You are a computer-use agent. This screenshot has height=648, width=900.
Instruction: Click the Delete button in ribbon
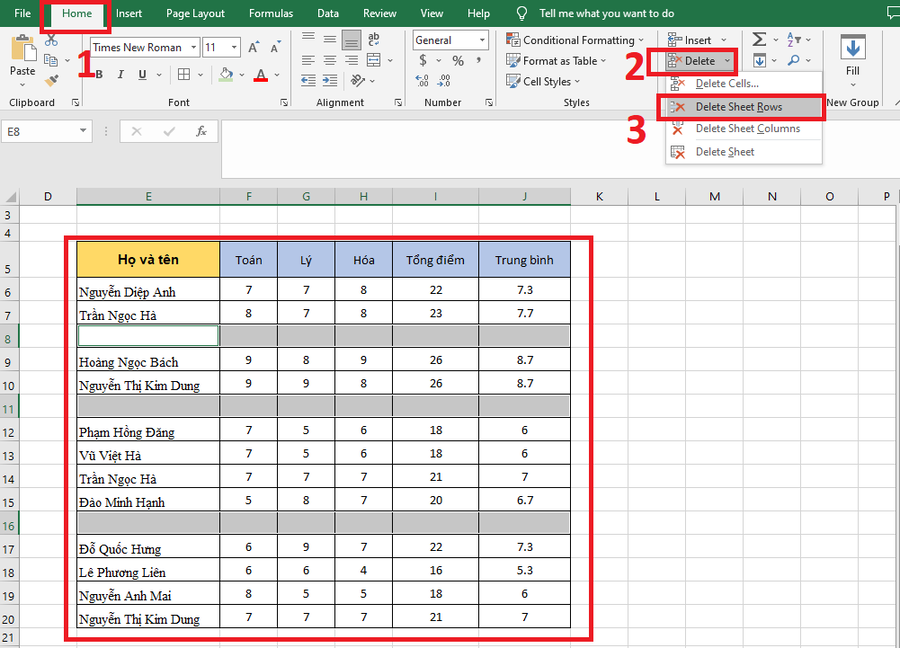pos(692,61)
